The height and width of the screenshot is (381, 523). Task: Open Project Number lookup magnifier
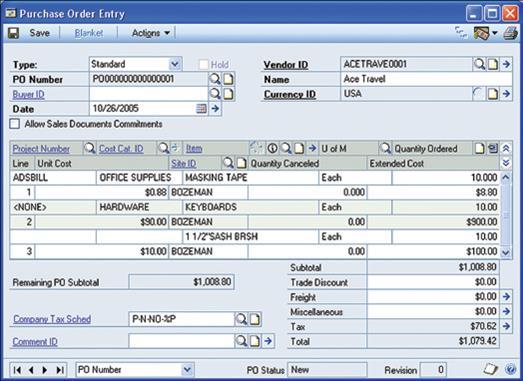click(89, 148)
